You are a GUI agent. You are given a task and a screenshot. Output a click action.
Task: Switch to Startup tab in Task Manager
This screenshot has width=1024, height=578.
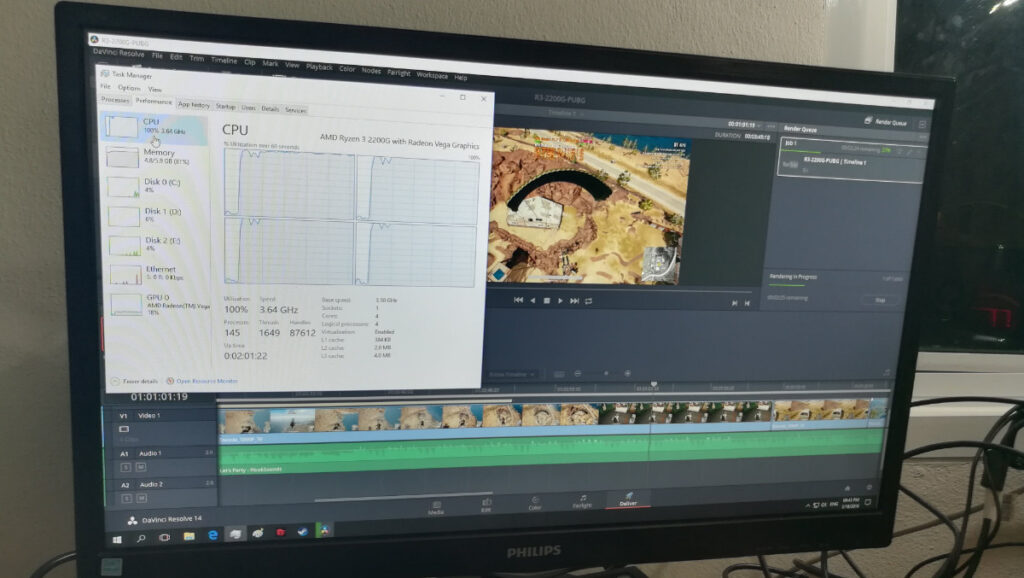pyautogui.click(x=225, y=106)
